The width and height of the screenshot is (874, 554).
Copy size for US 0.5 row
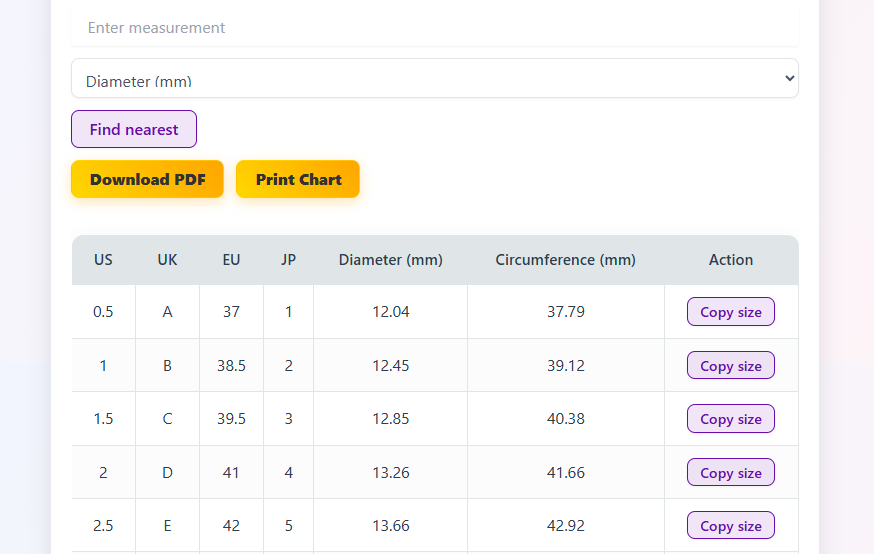point(730,312)
